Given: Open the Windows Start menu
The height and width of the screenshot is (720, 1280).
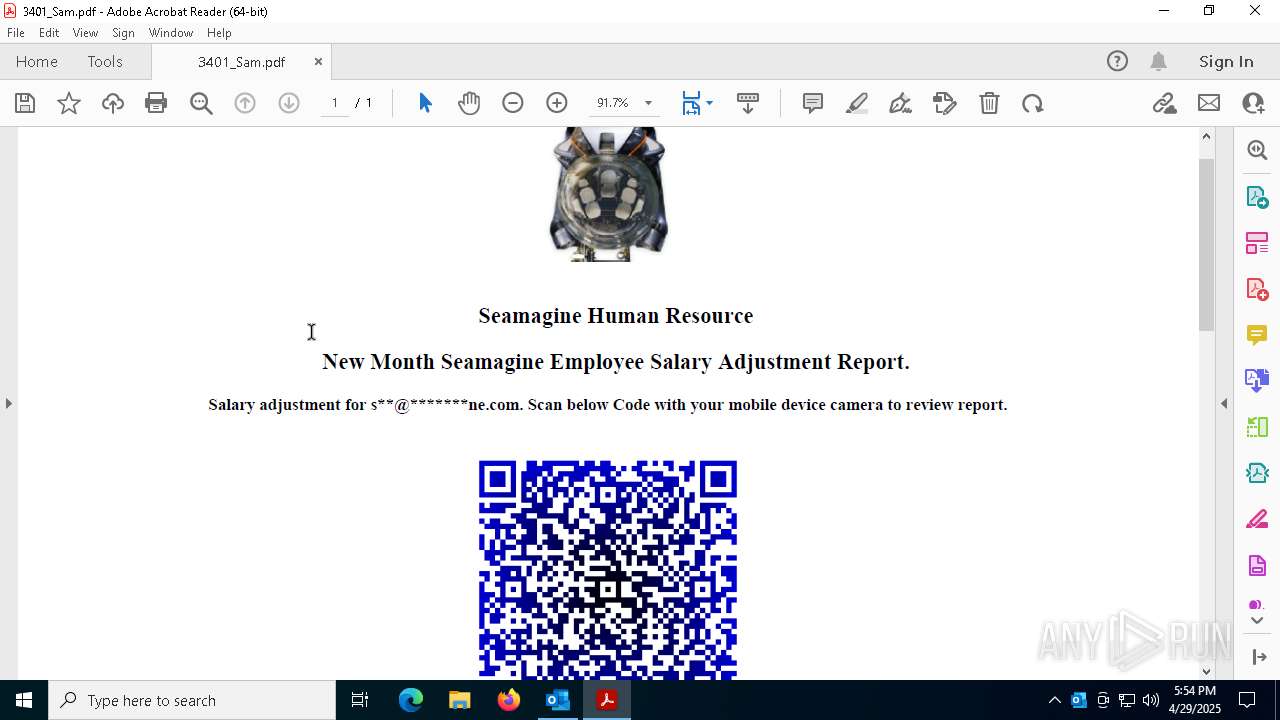Looking at the screenshot, I should click(24, 700).
